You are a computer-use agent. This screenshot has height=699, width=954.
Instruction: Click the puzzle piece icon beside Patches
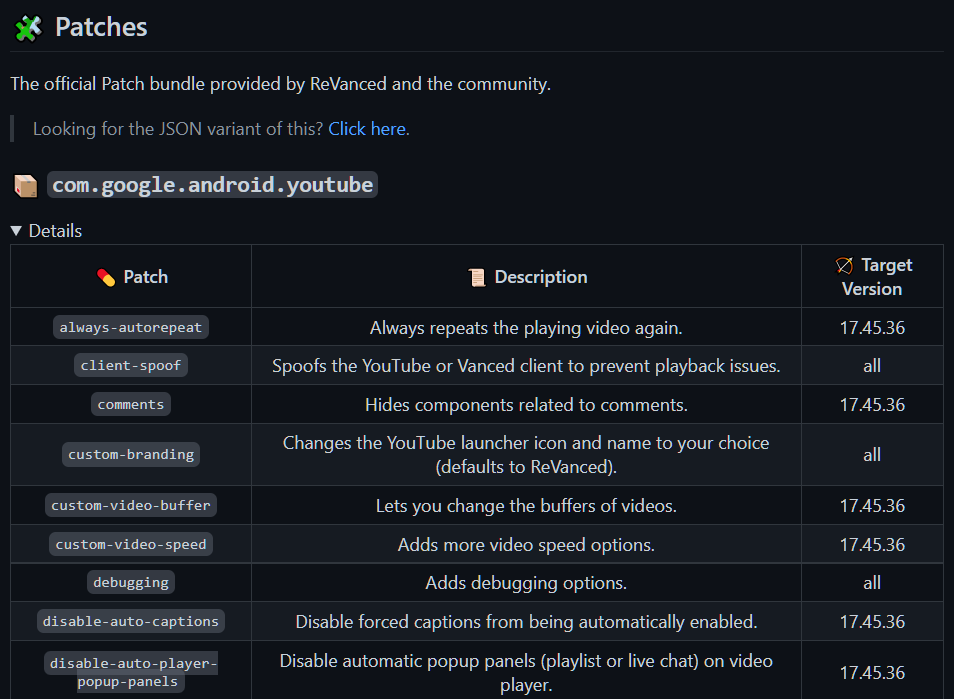28,28
